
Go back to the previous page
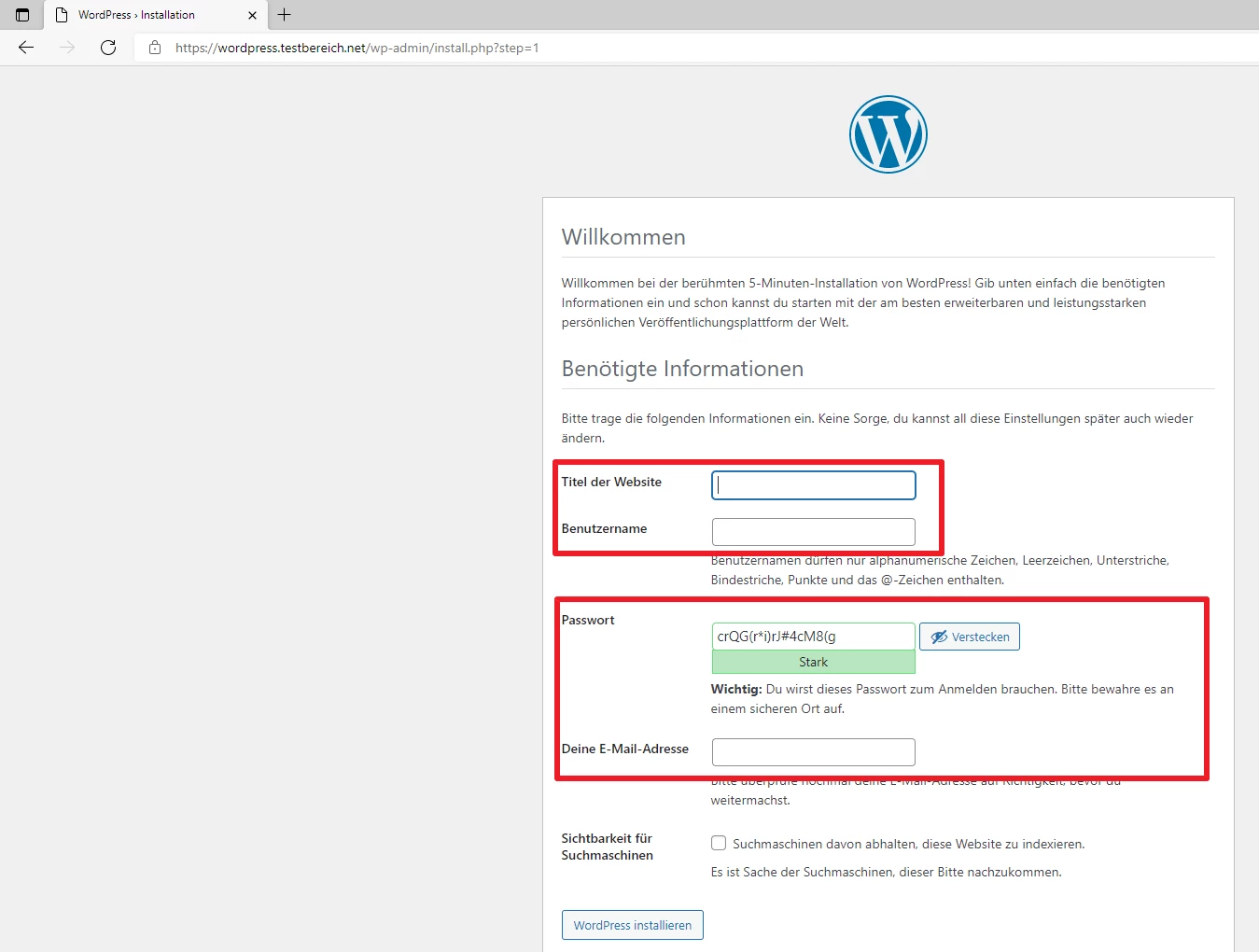(26, 48)
